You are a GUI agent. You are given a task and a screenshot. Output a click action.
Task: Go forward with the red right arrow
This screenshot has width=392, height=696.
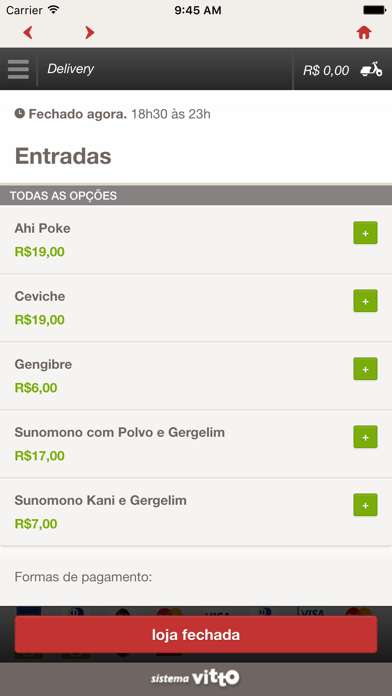pyautogui.click(x=90, y=32)
